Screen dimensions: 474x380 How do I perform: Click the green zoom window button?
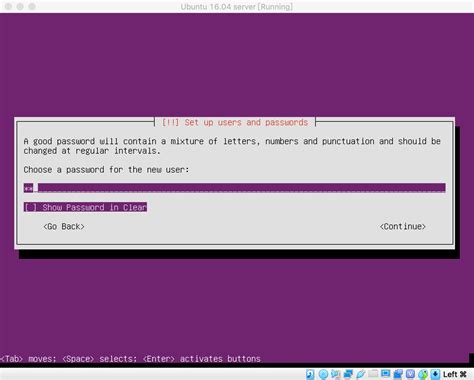32,6
